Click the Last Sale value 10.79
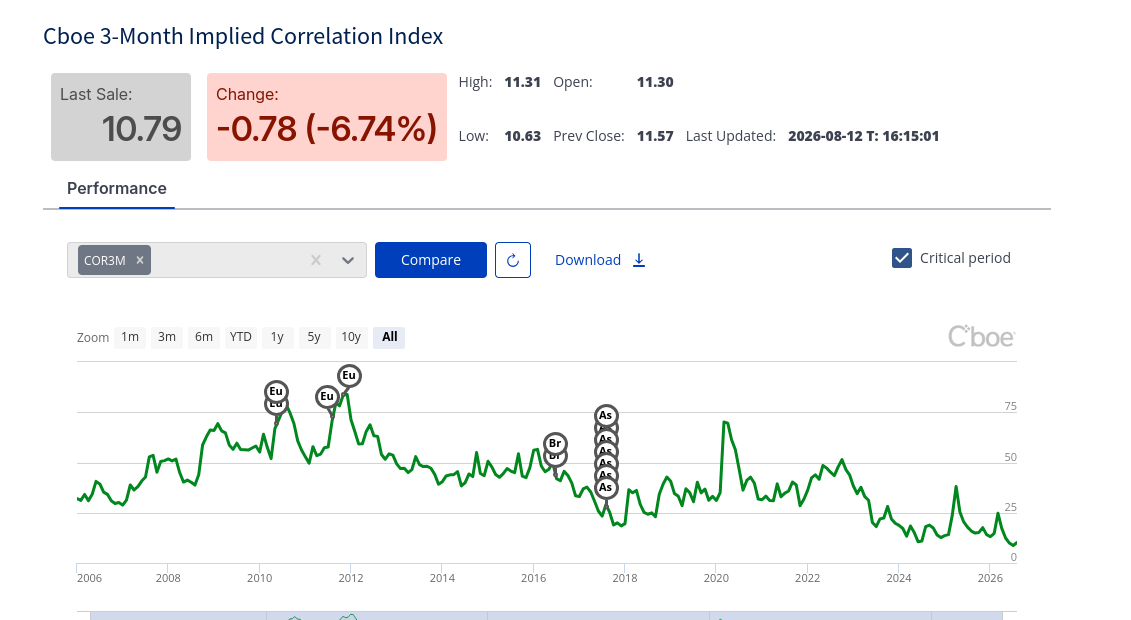This screenshot has height=620, width=1131. point(141,129)
